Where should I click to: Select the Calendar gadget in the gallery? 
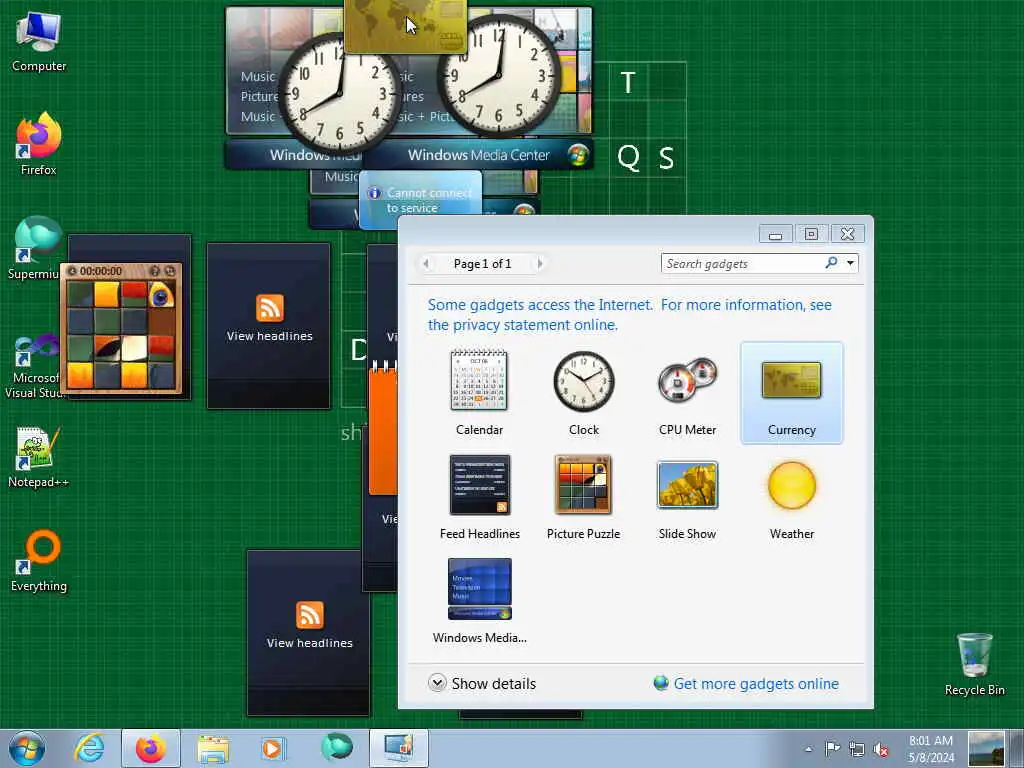point(479,392)
